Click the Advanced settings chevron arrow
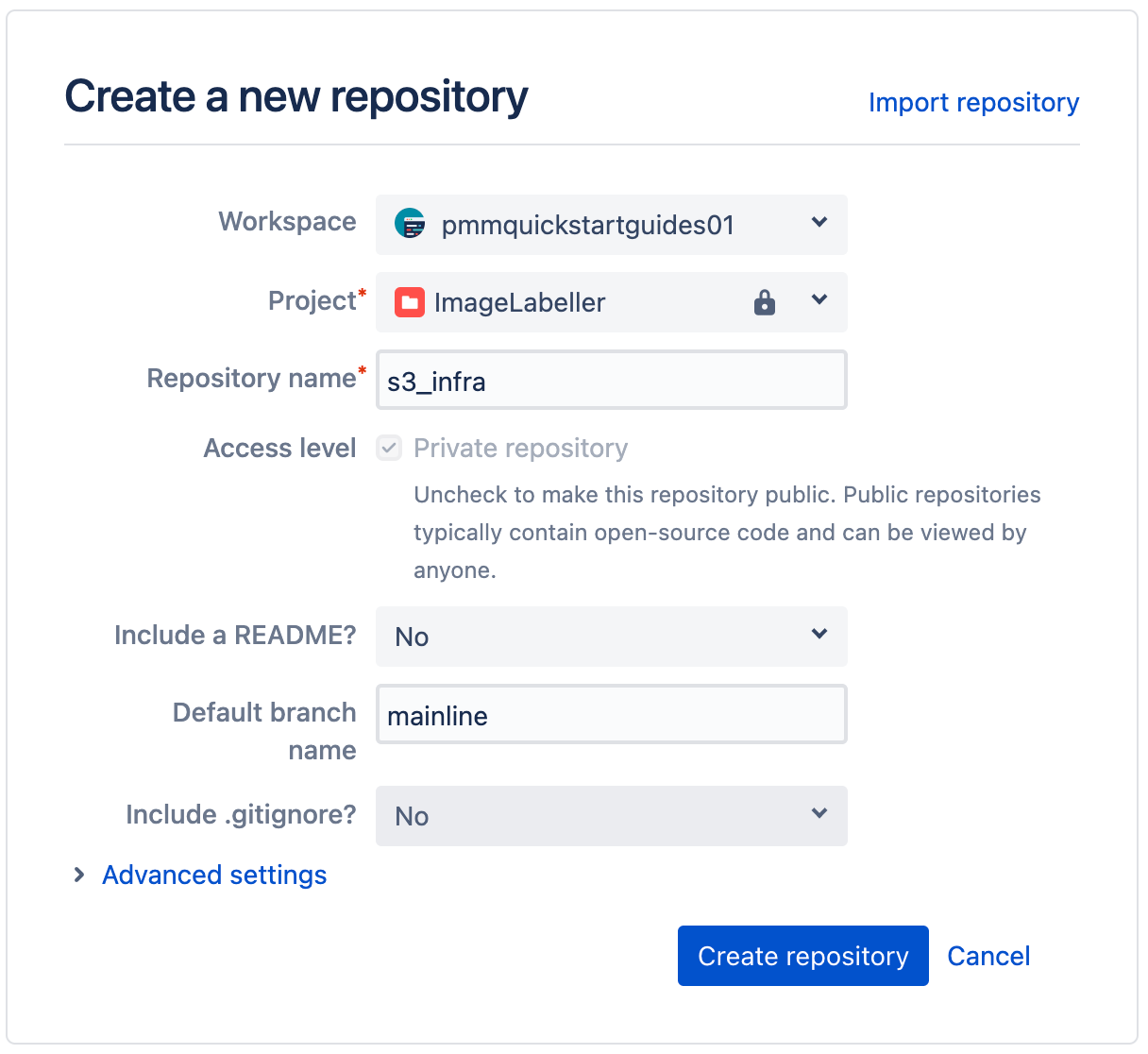This screenshot has height=1054, width=1148. [79, 875]
